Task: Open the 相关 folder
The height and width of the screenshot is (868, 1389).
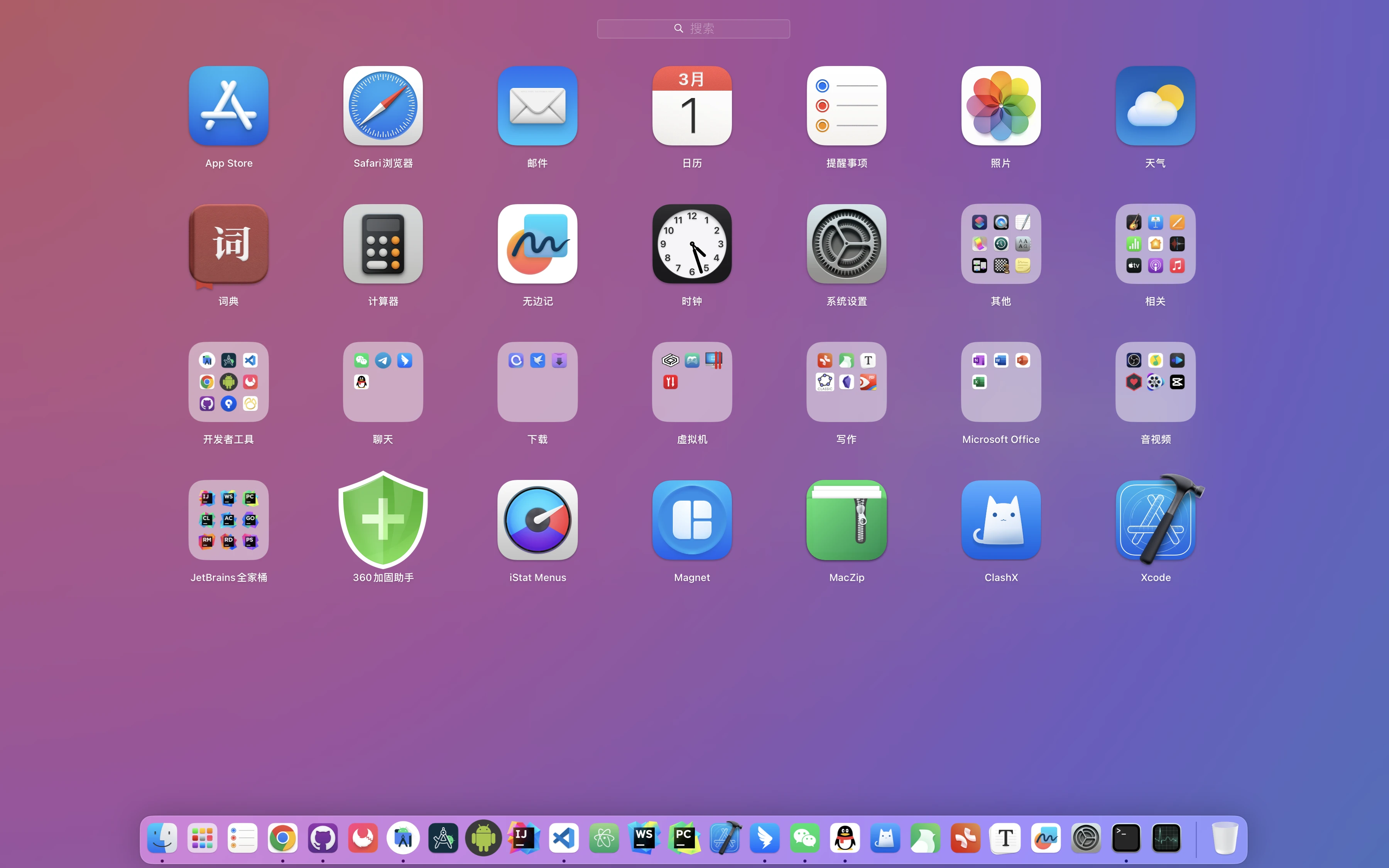Action: 1155,244
